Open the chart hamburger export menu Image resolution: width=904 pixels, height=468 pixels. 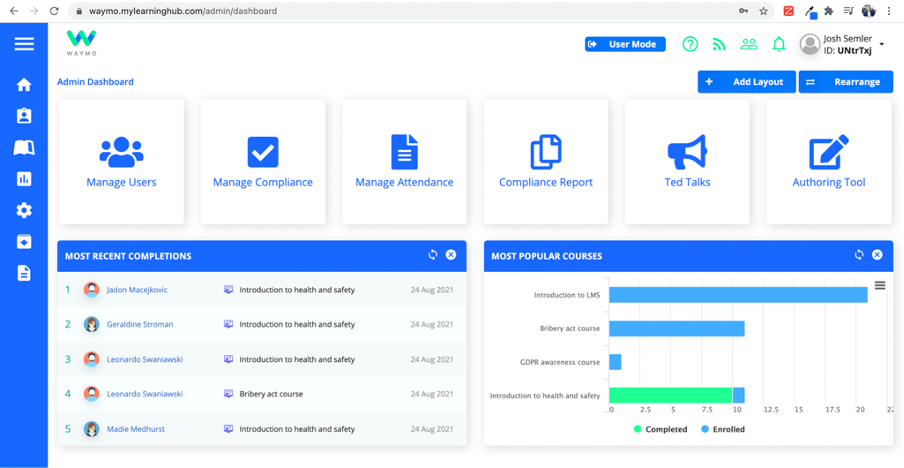(x=880, y=285)
